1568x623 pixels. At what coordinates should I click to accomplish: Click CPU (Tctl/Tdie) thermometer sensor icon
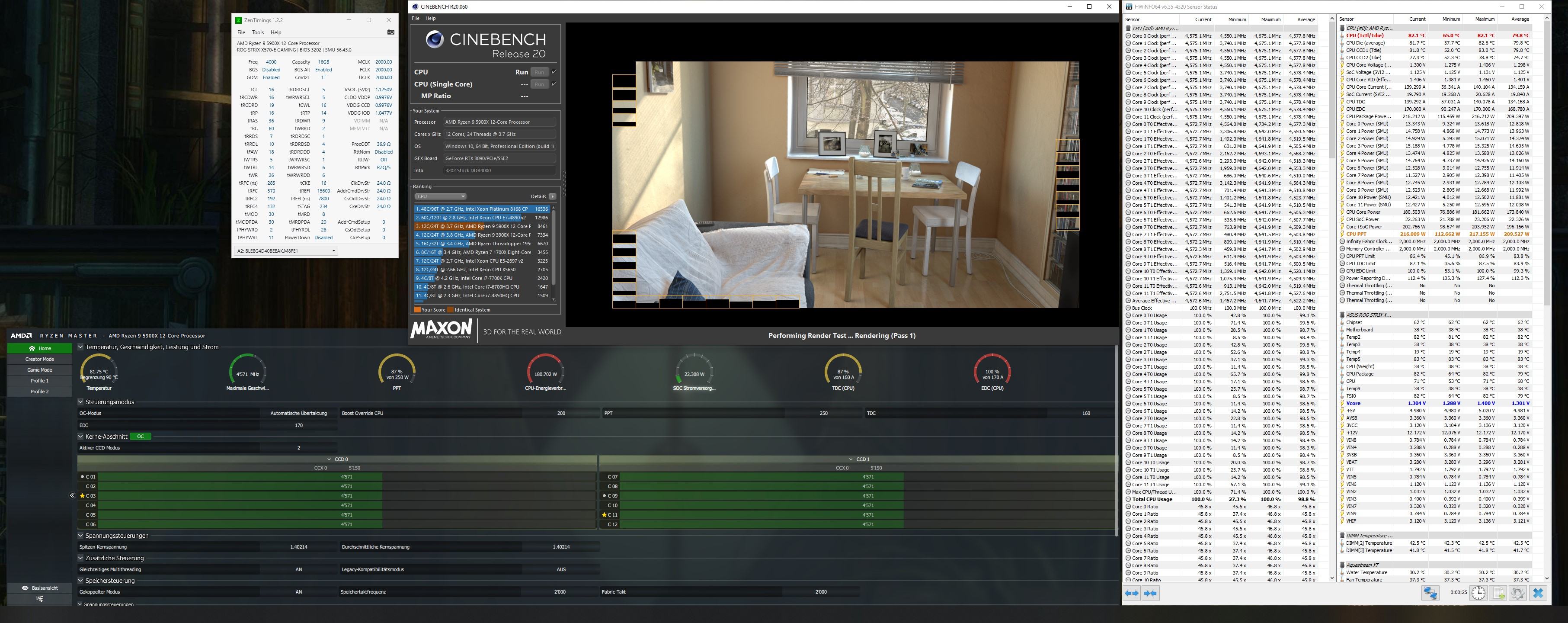pyautogui.click(x=1342, y=35)
